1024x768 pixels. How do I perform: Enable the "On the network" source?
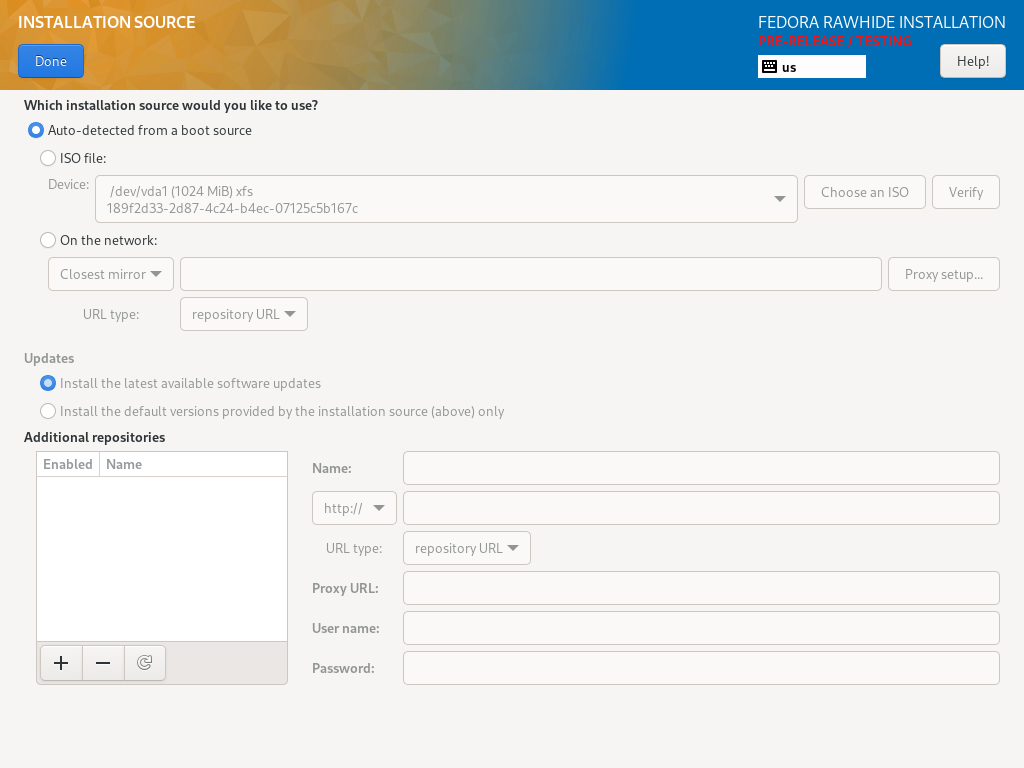(x=47, y=240)
